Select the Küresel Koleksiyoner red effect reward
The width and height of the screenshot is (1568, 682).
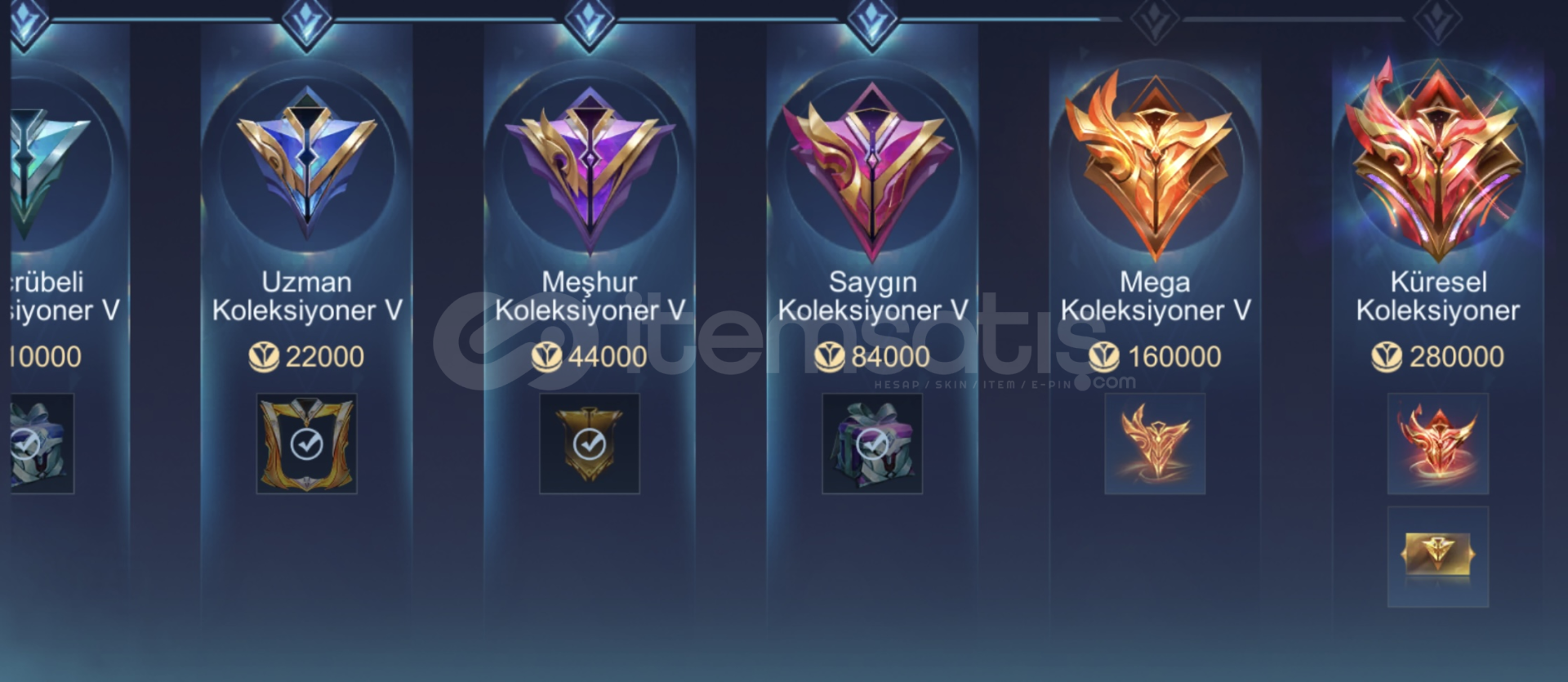tap(1438, 444)
